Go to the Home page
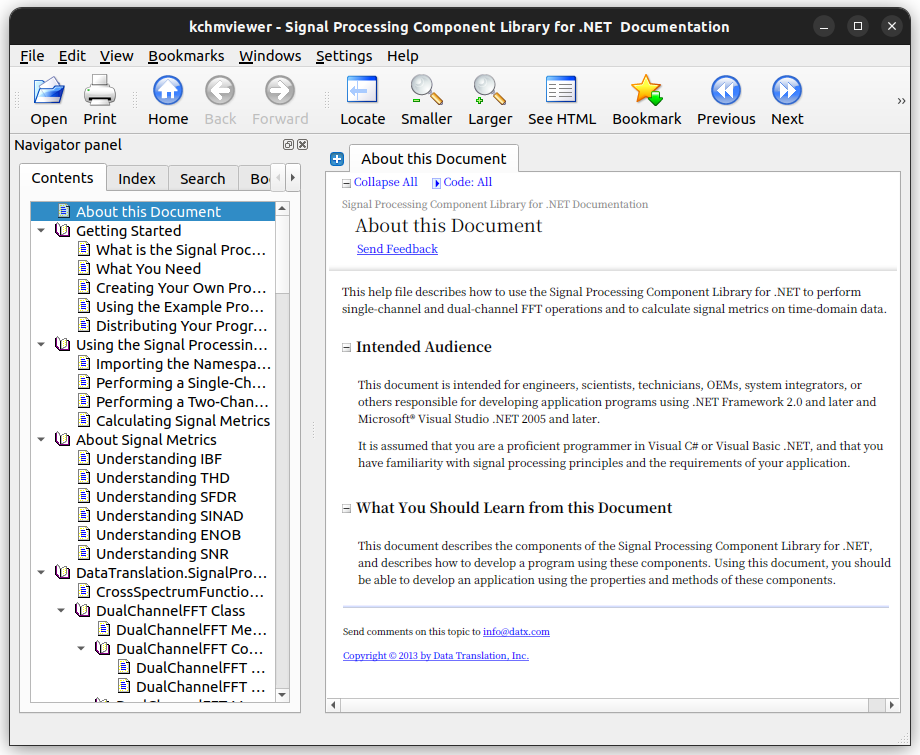 [168, 101]
